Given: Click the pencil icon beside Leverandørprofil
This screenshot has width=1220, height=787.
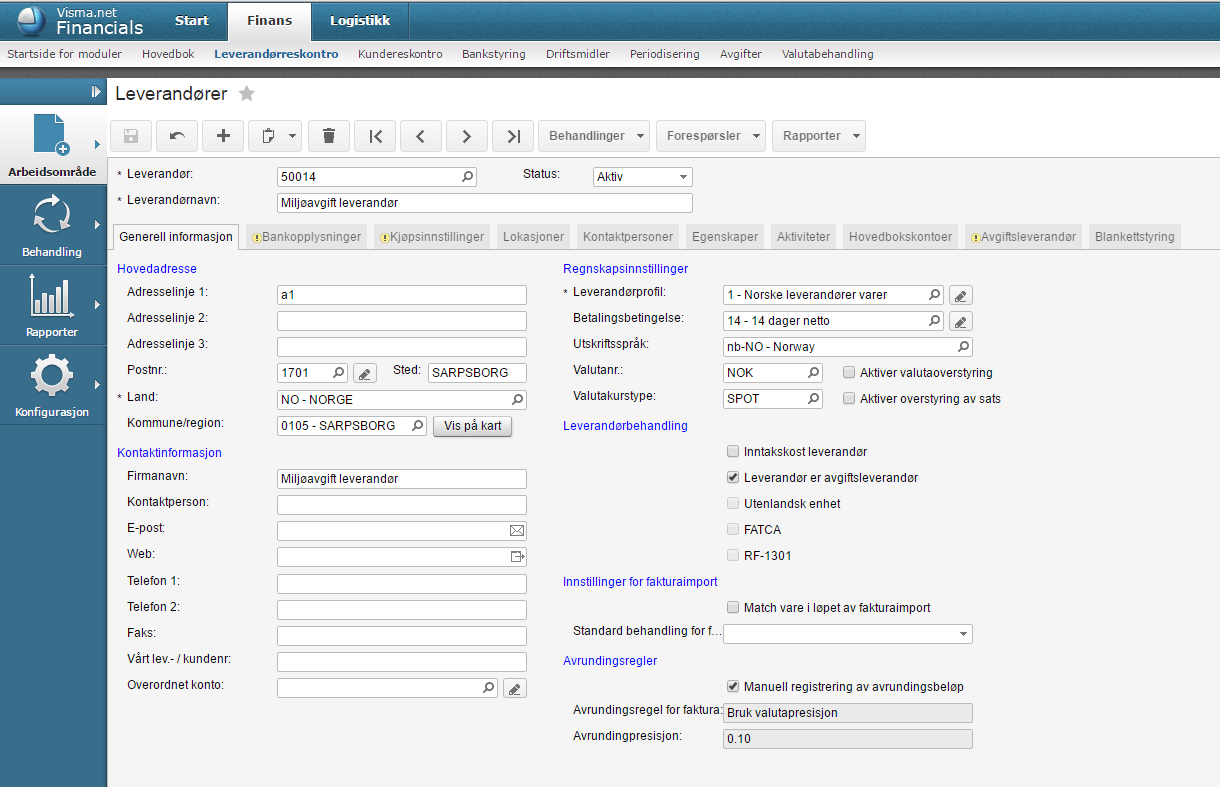Looking at the screenshot, I should [x=960, y=295].
